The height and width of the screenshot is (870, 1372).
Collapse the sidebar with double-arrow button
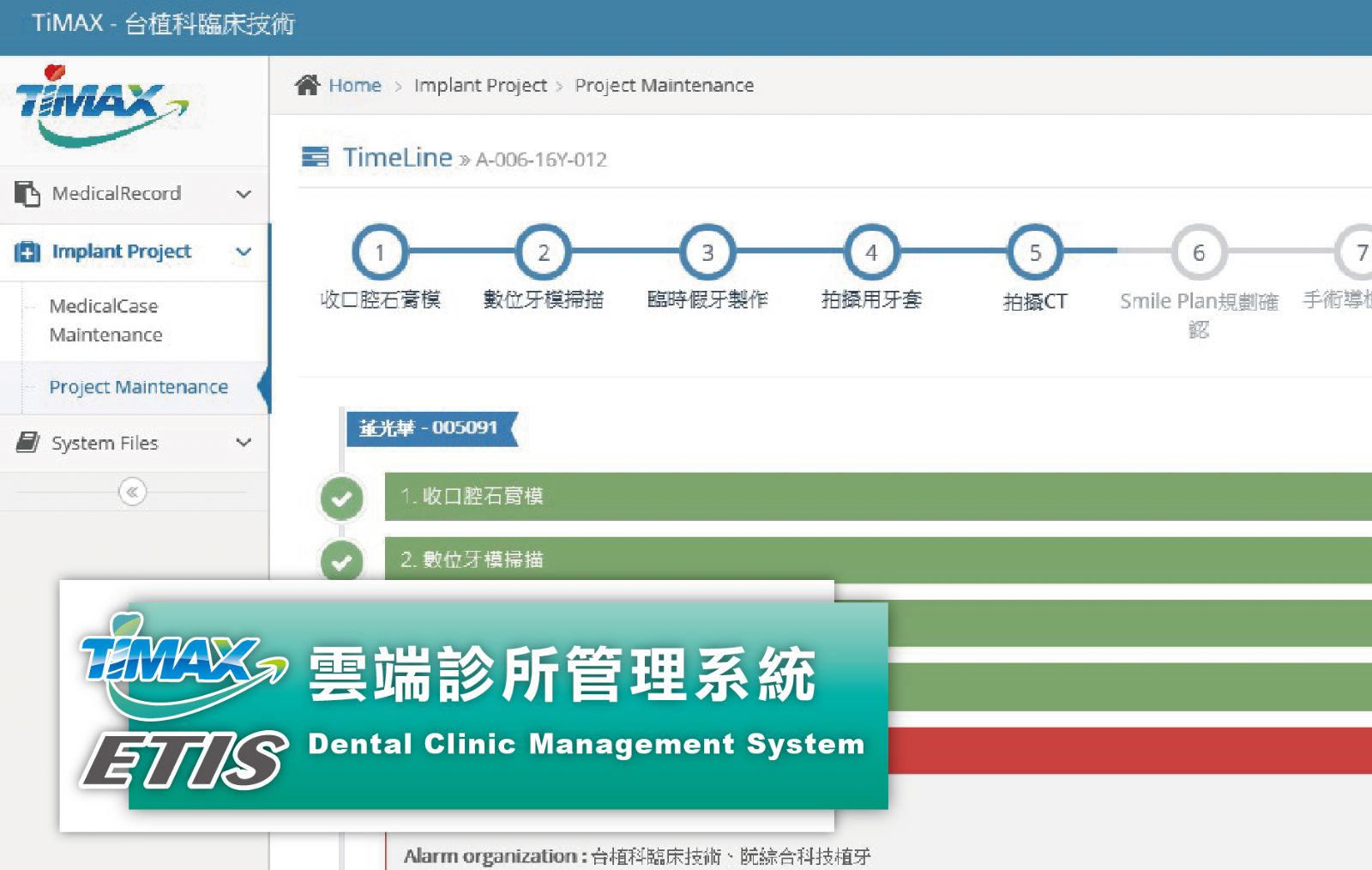coord(132,492)
